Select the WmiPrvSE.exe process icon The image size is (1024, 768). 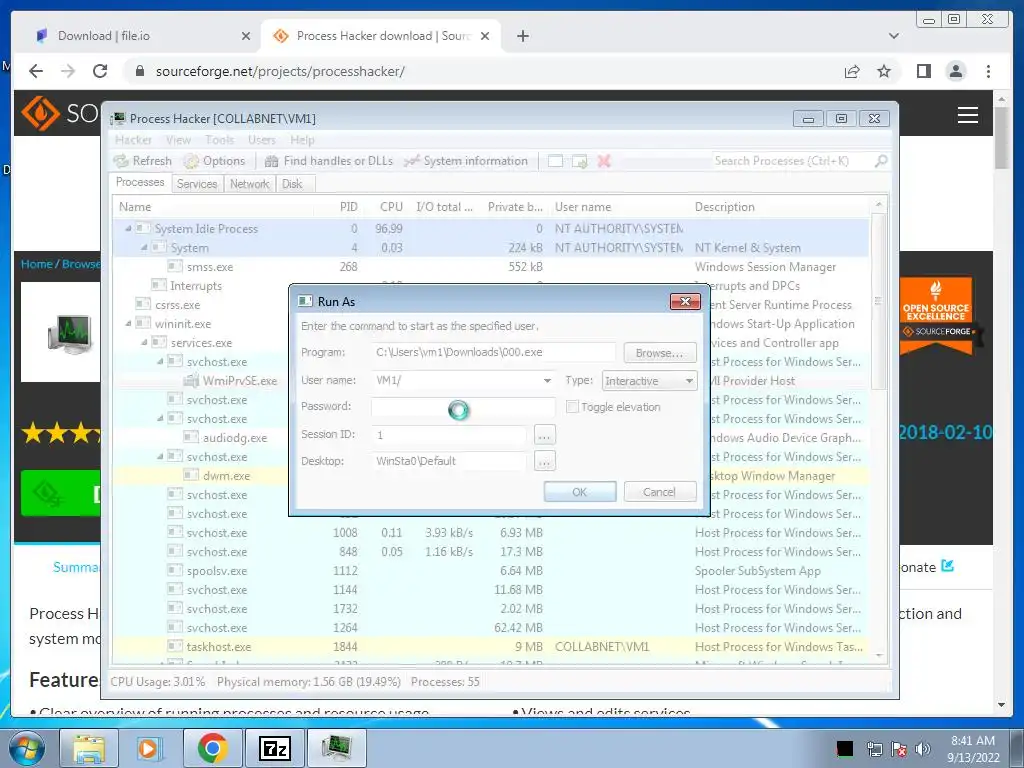191,380
